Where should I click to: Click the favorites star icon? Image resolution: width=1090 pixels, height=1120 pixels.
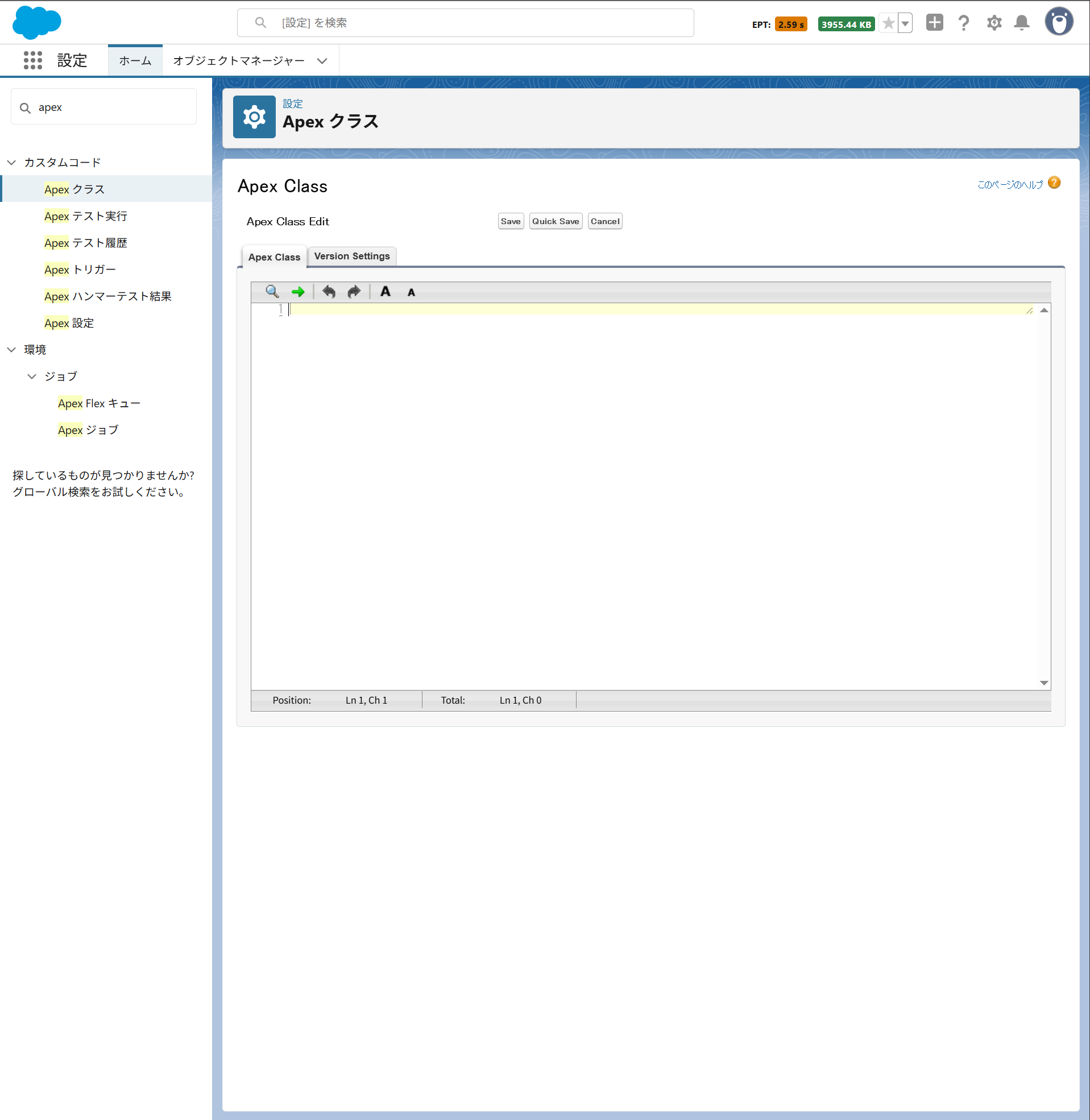click(888, 23)
